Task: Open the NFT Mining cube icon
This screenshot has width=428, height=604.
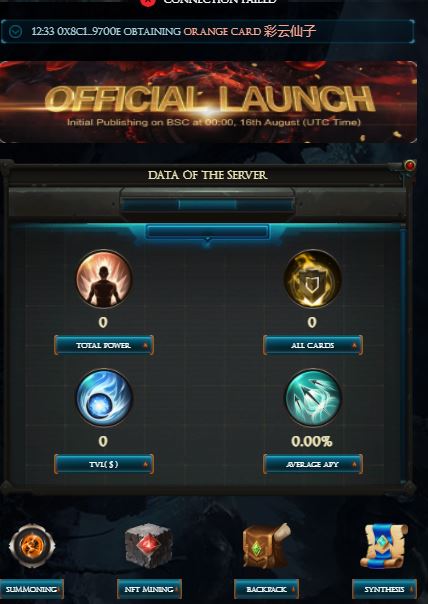Action: pyautogui.click(x=149, y=545)
